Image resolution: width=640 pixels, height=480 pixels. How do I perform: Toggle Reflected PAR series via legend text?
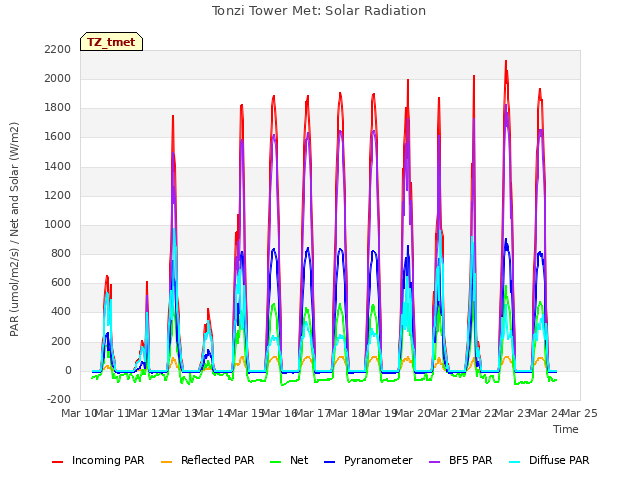click(218, 460)
